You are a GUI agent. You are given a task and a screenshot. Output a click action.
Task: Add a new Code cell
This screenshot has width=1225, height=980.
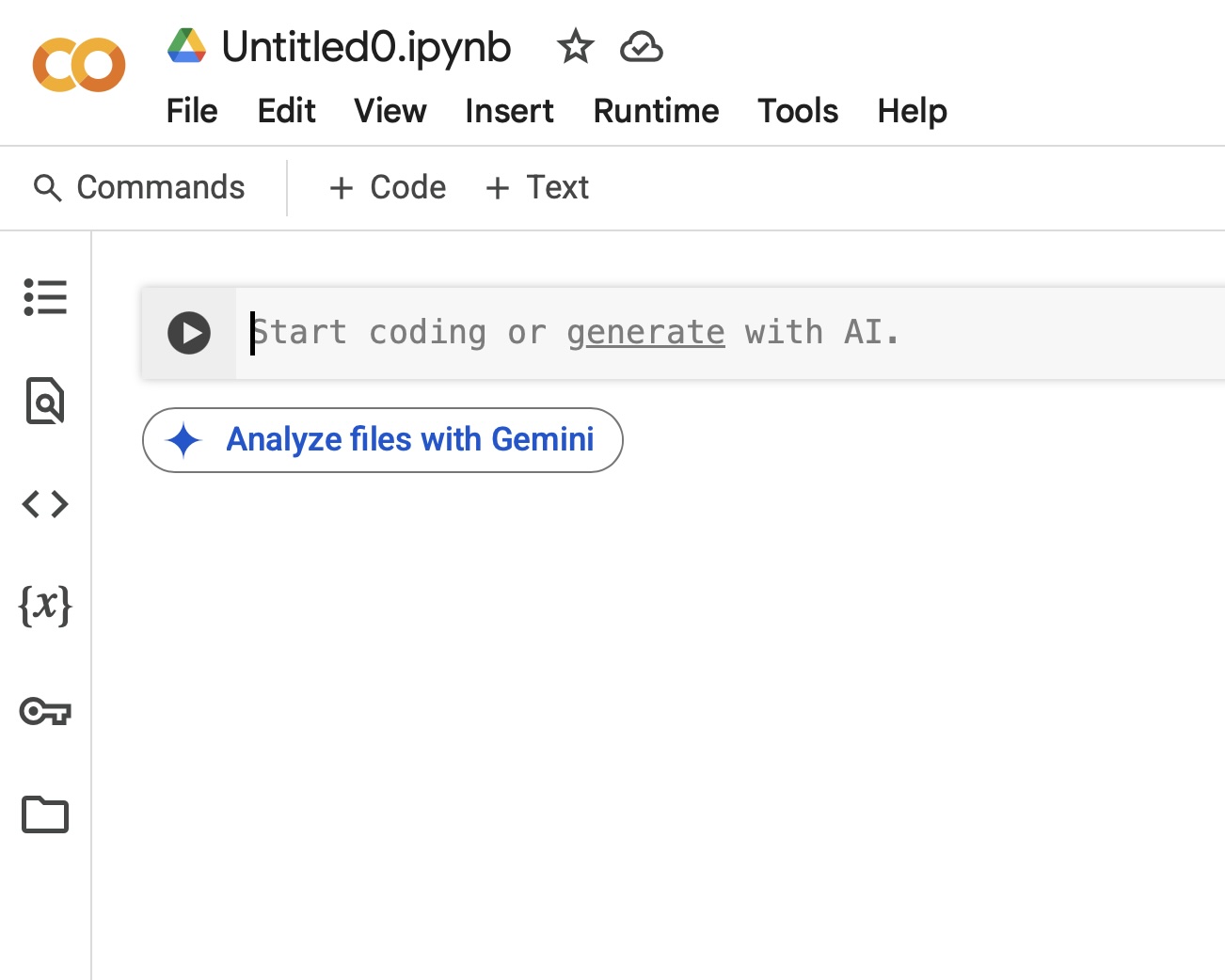coord(388,187)
